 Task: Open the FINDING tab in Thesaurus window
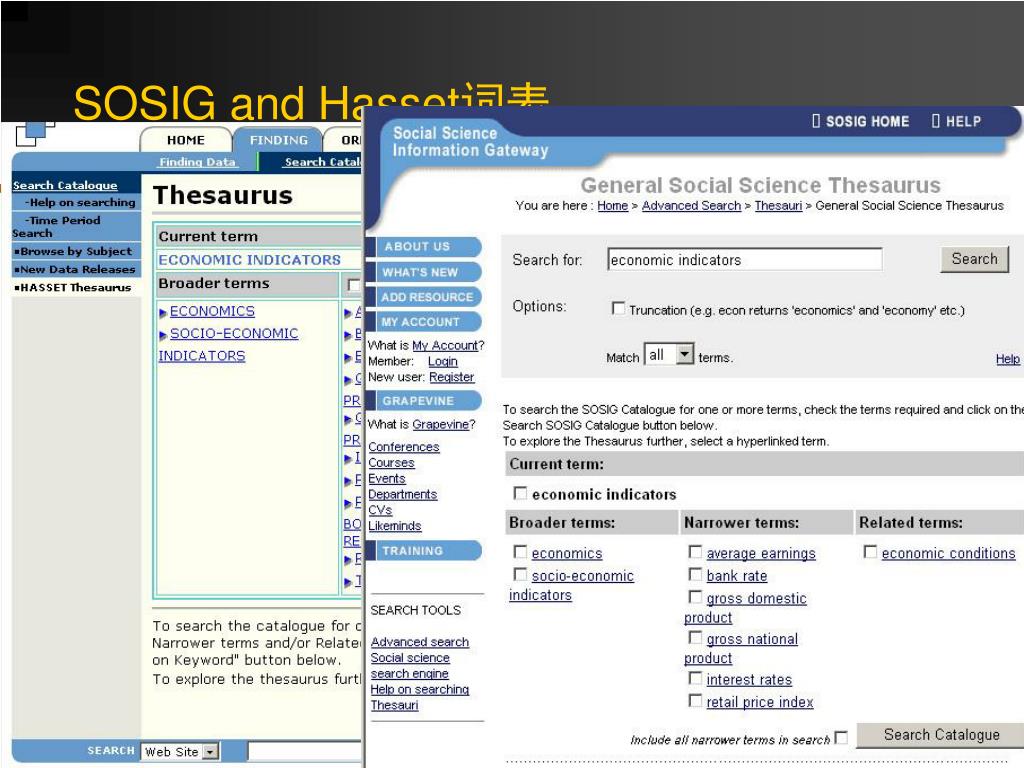278,140
